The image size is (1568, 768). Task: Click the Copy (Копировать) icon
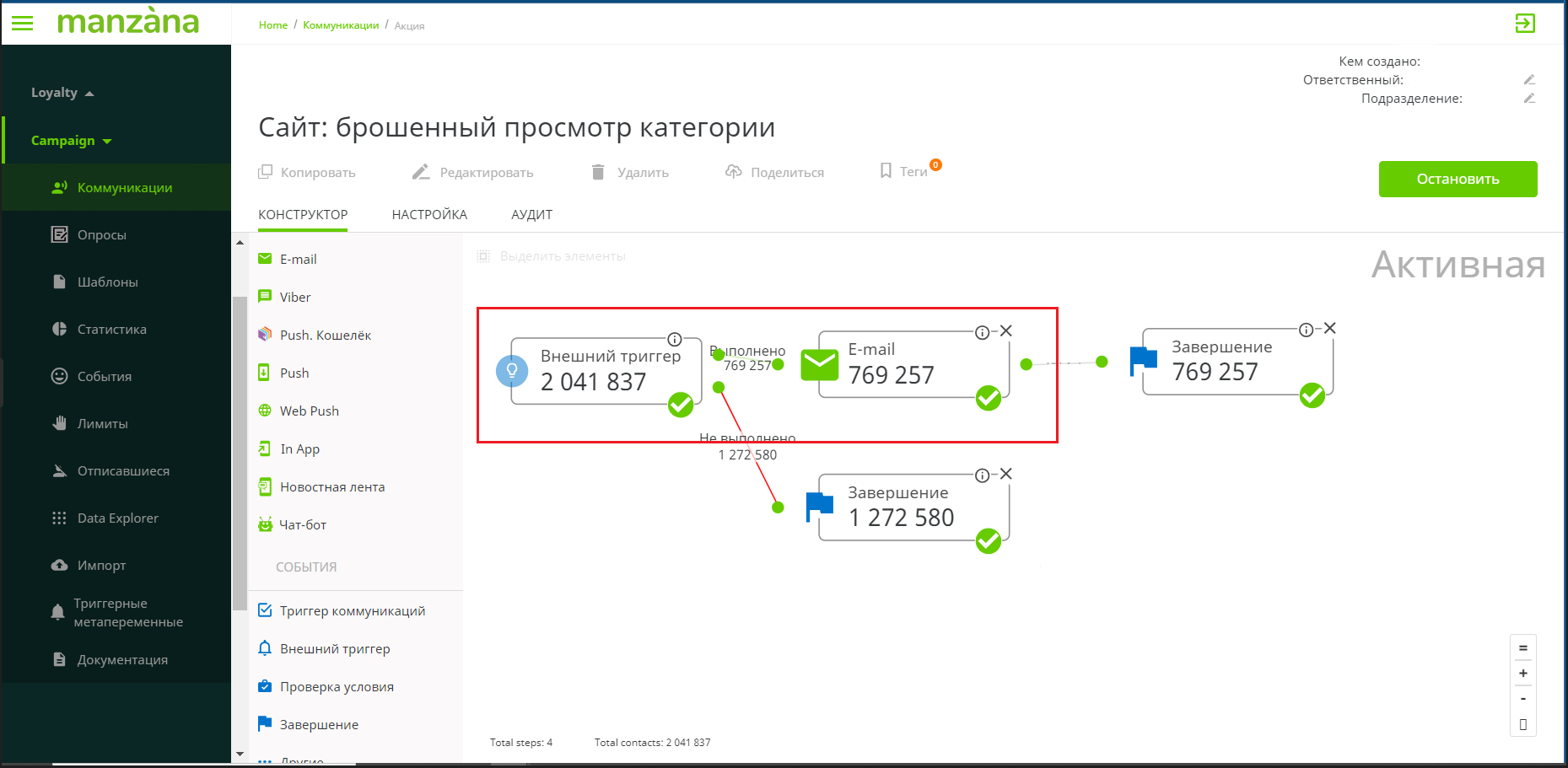[x=265, y=172]
